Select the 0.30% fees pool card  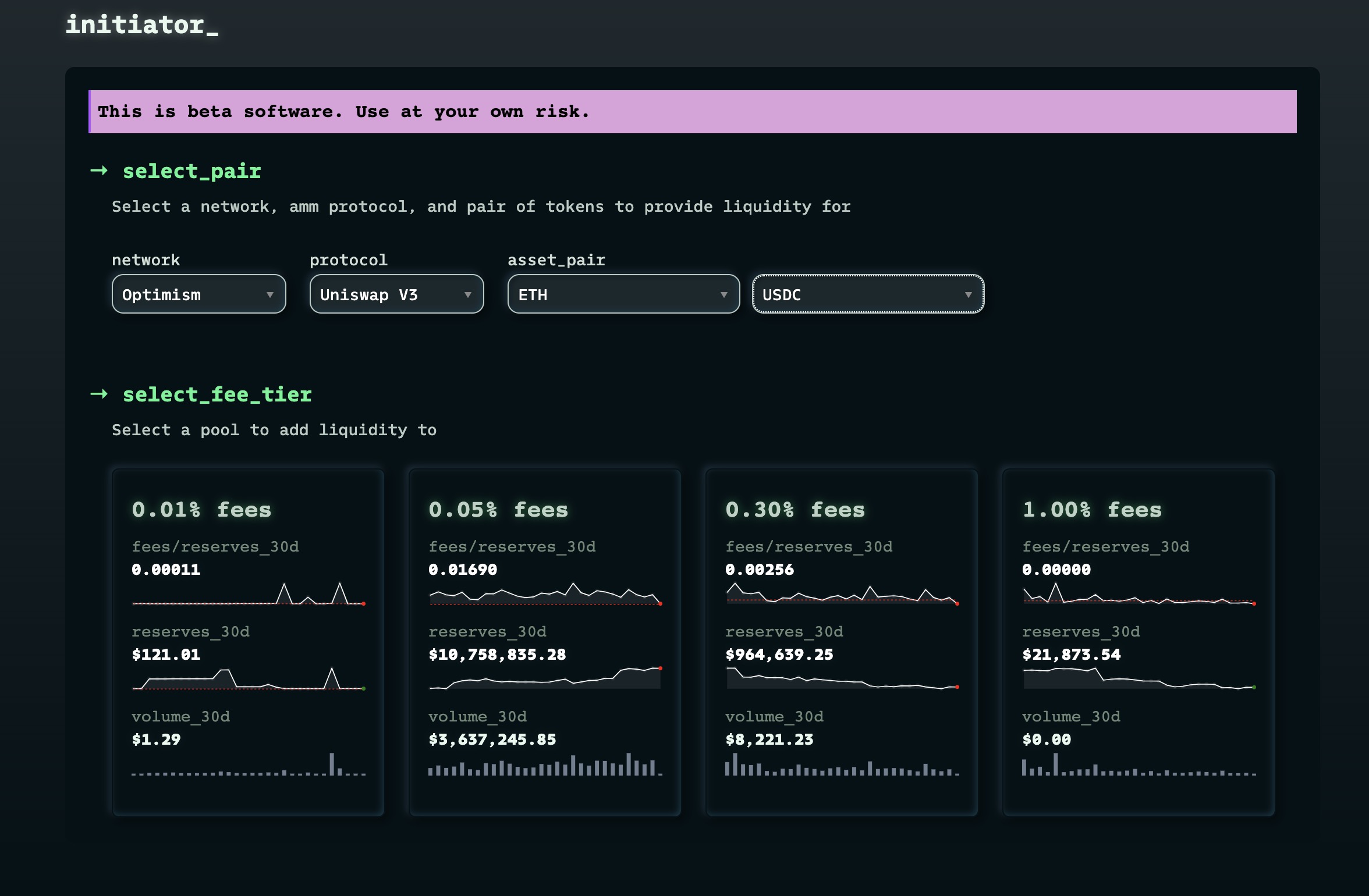pyautogui.click(x=842, y=642)
